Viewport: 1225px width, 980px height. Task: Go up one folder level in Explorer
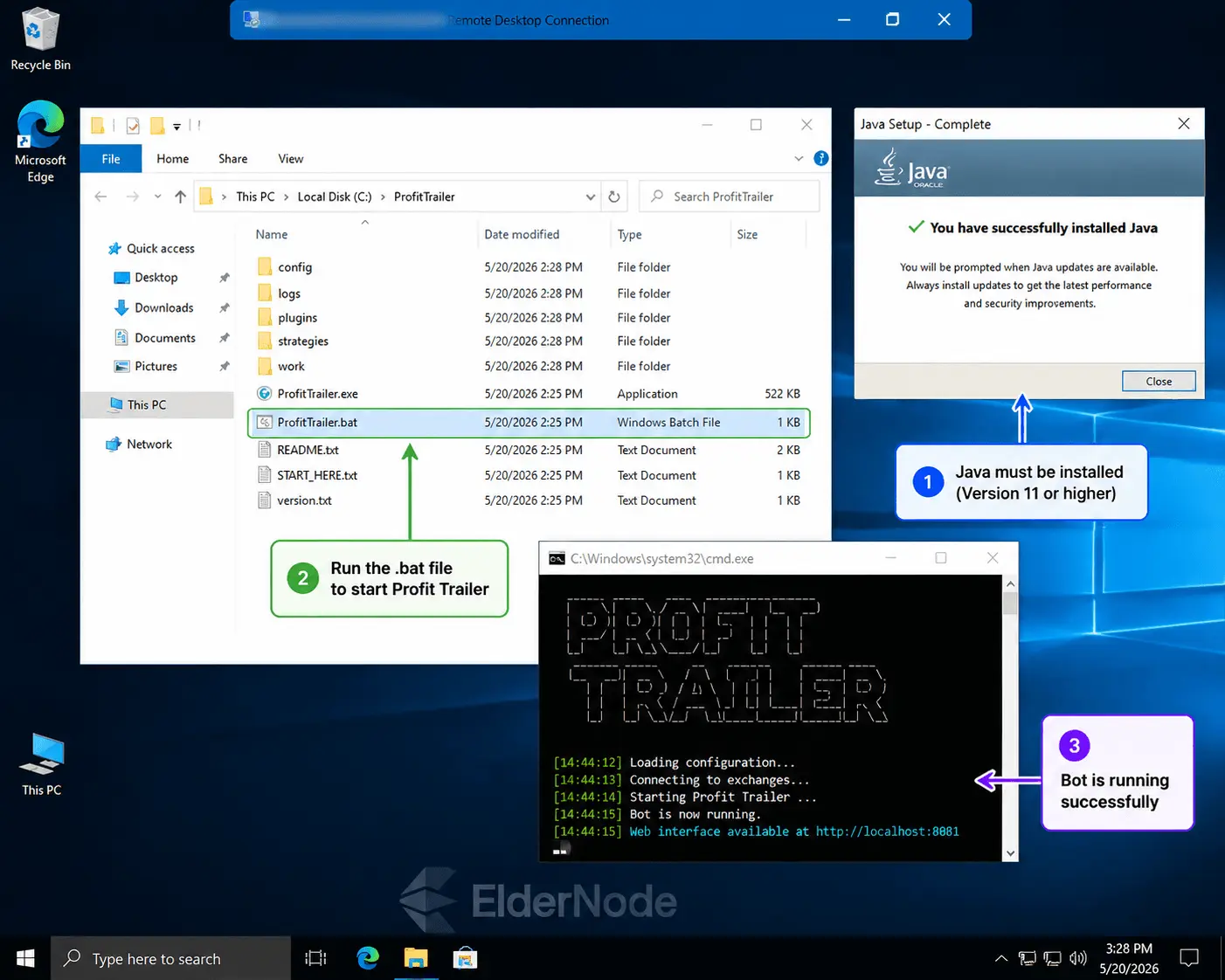coord(180,197)
